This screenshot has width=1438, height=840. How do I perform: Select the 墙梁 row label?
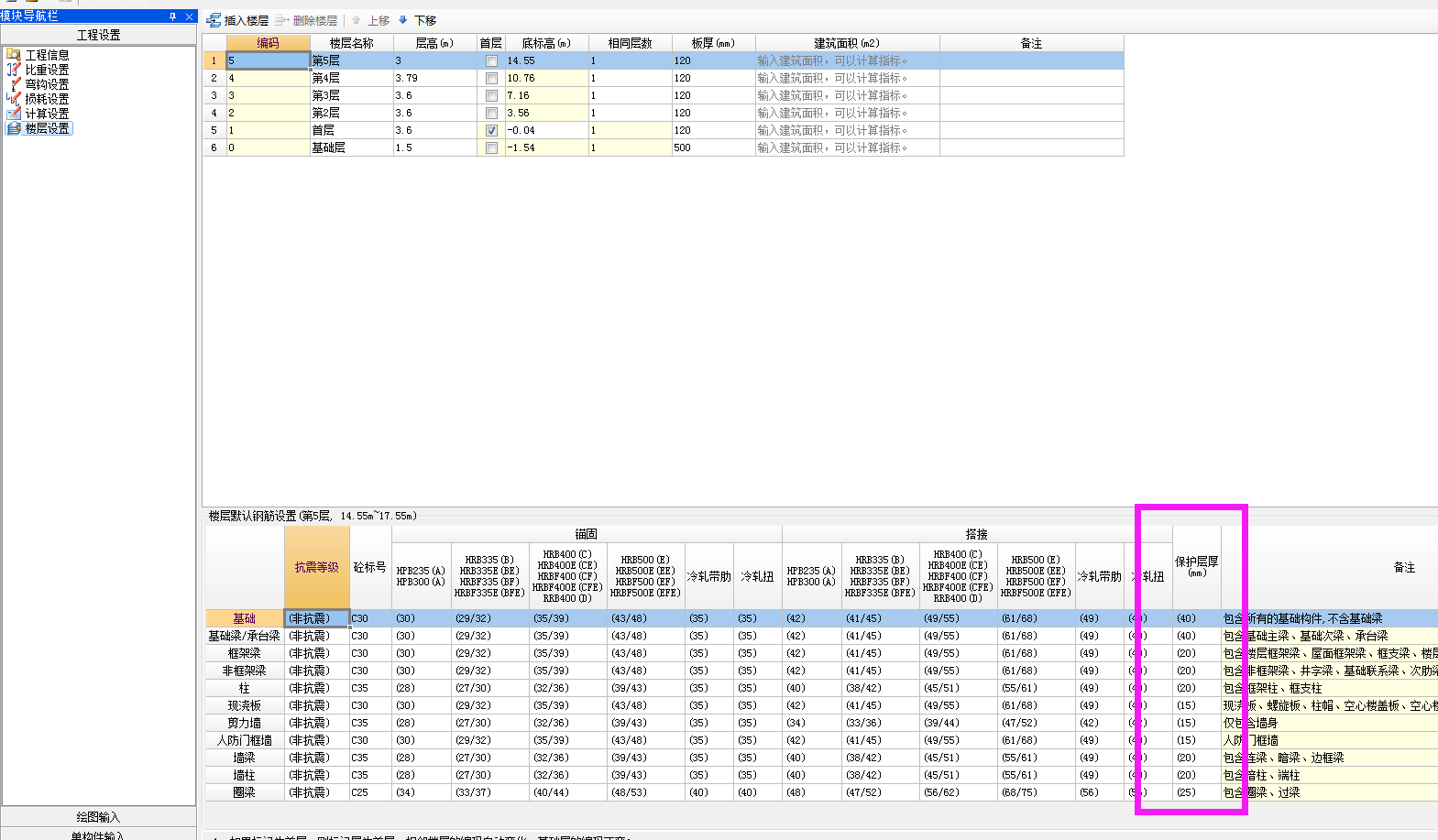(x=245, y=758)
